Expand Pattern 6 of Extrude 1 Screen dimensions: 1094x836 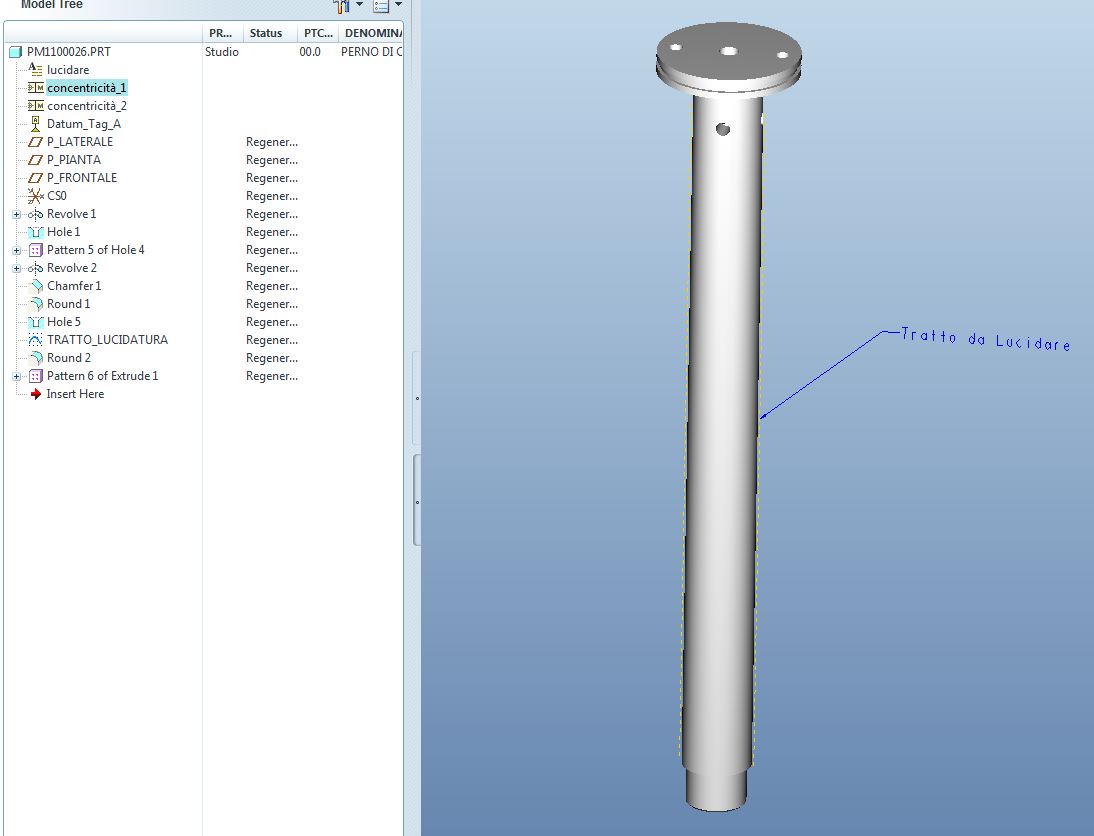coord(17,376)
